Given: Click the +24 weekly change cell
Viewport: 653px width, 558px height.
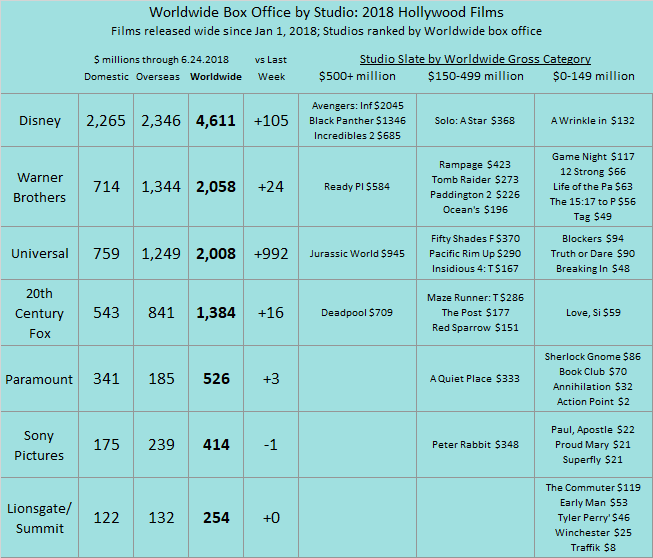Looking at the screenshot, I should click(271, 187).
